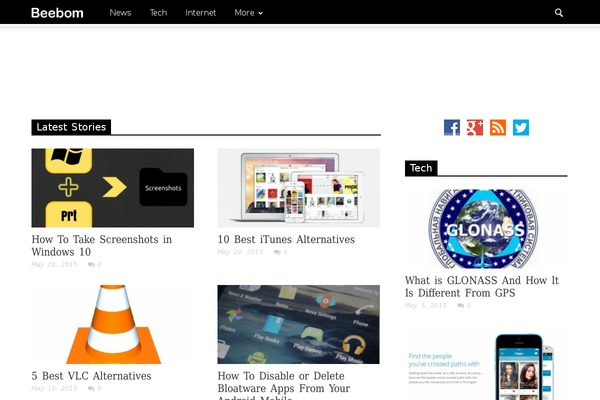Click comment icon under GLONASS article
This screenshot has width=600, height=400.
coord(461,305)
